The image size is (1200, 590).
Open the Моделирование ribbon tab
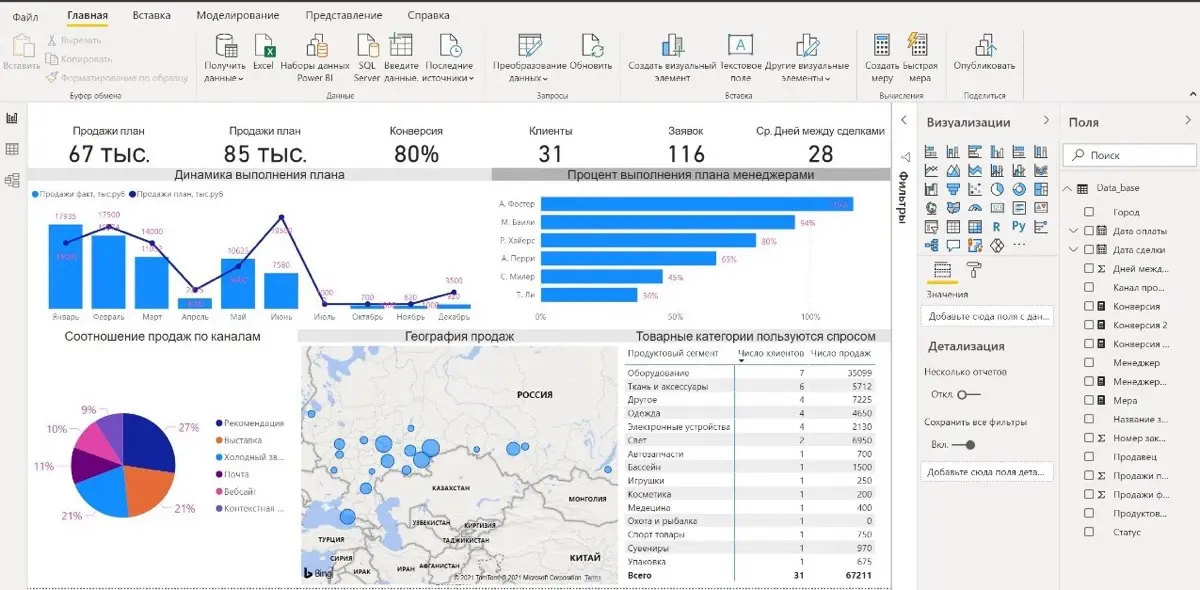click(x=238, y=16)
